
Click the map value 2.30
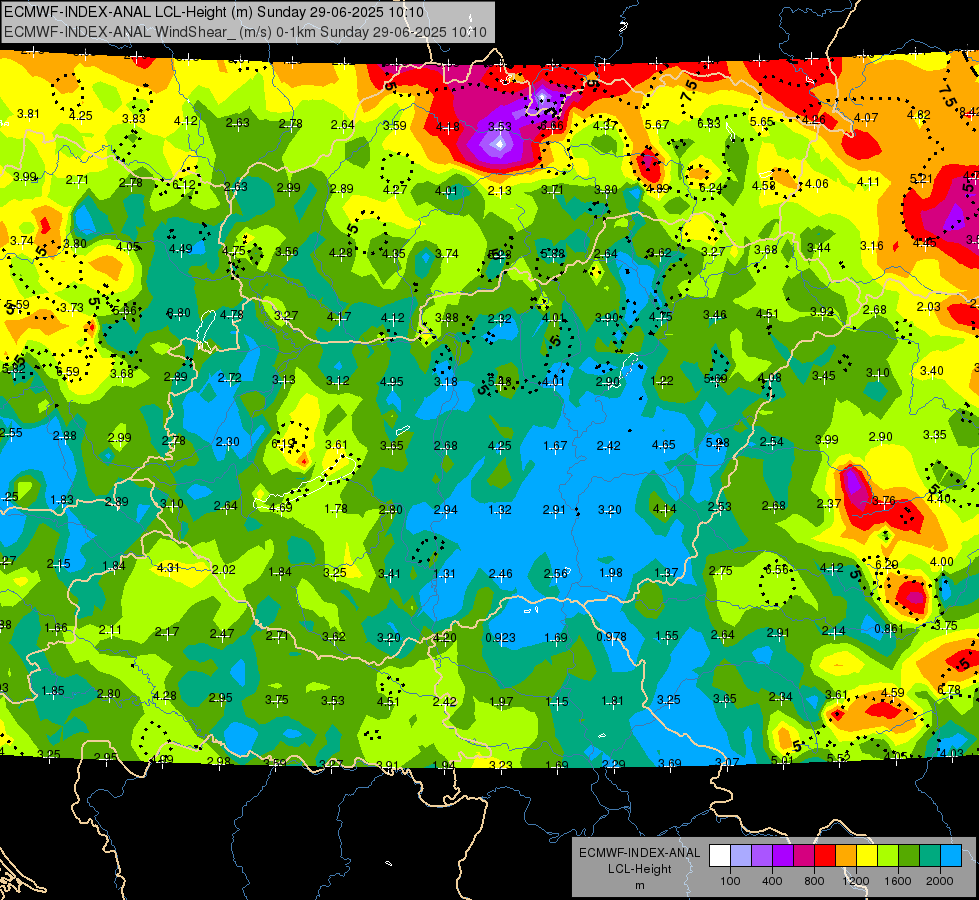coord(227,442)
